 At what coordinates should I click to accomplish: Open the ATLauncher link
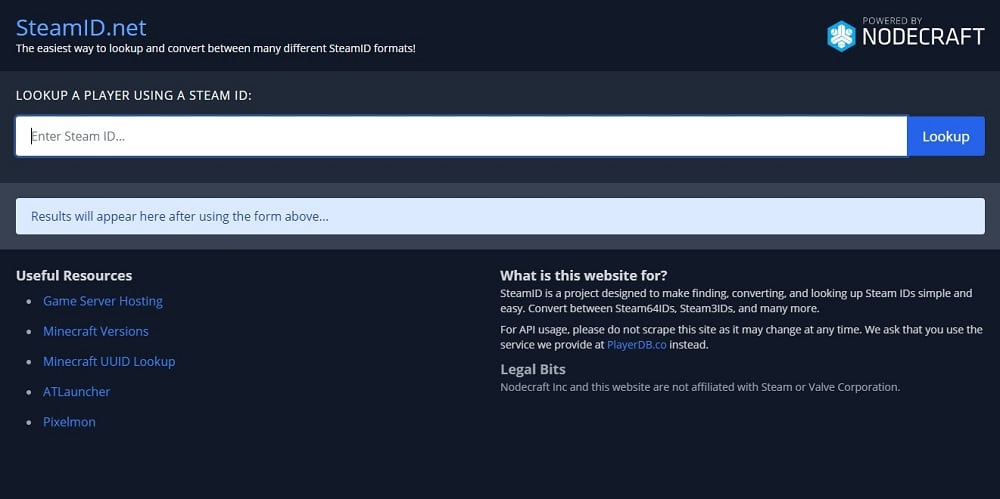coord(77,391)
